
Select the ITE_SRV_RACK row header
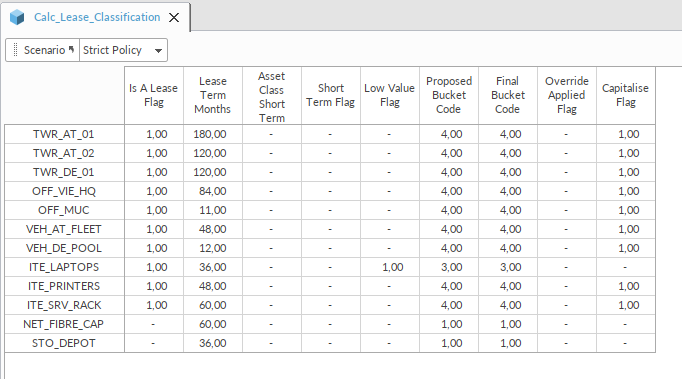coord(64,305)
